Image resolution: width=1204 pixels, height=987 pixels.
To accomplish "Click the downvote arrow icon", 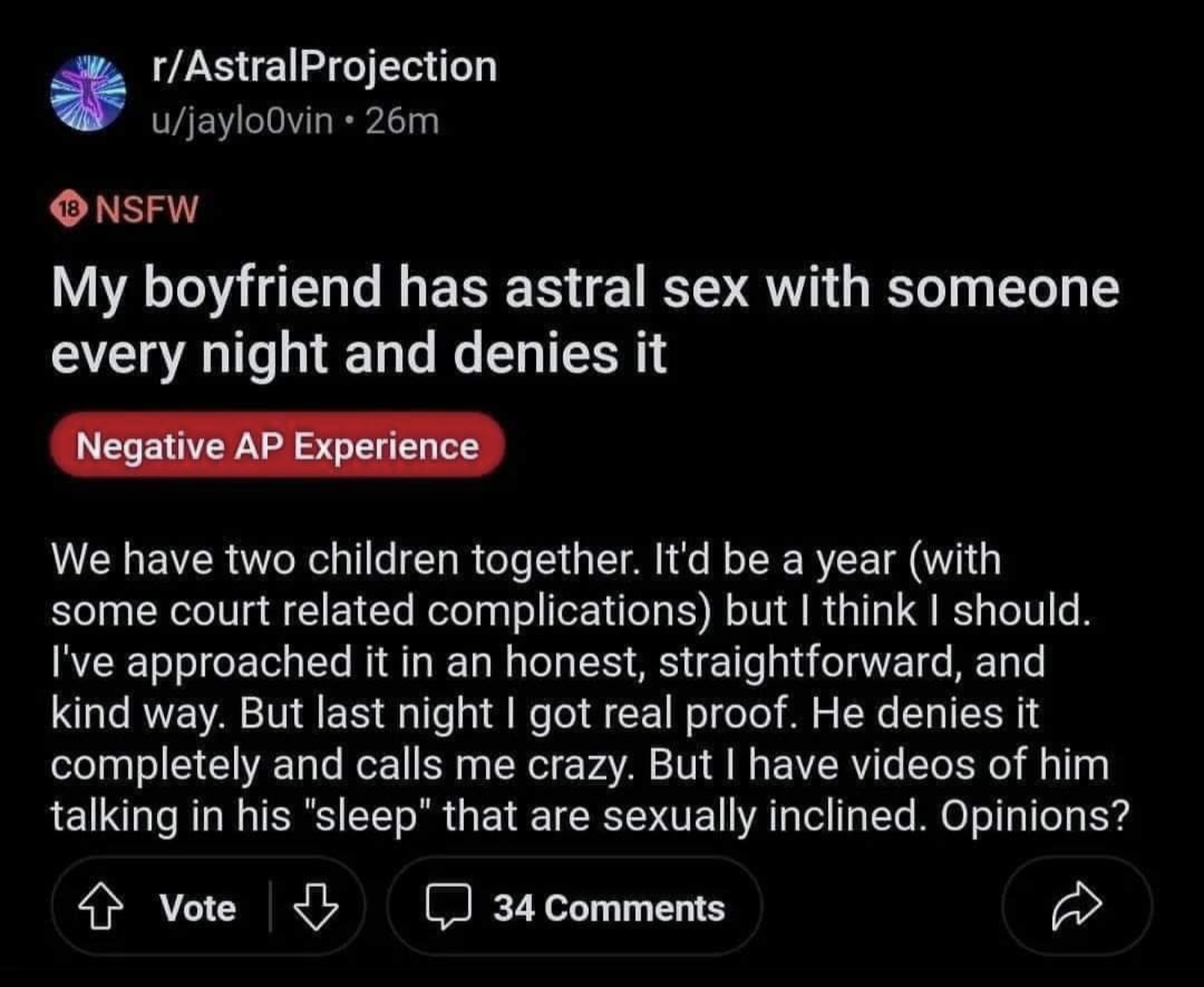I will pos(316,908).
